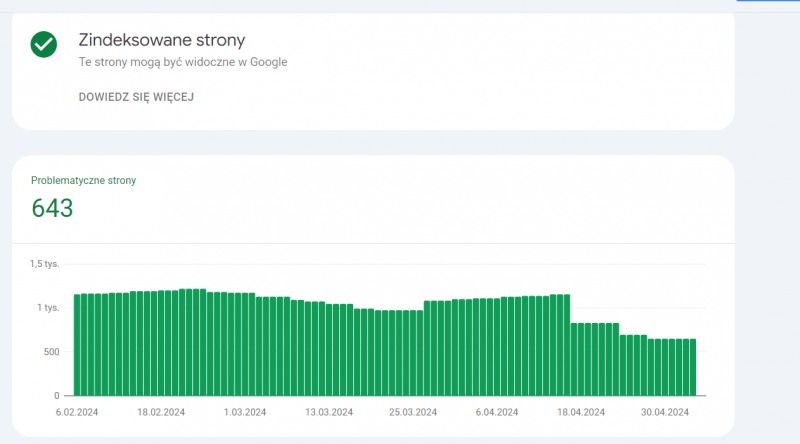This screenshot has width=800, height=444.
Task: Click the 1,5 tys. y-axis label
Action: click(44, 264)
